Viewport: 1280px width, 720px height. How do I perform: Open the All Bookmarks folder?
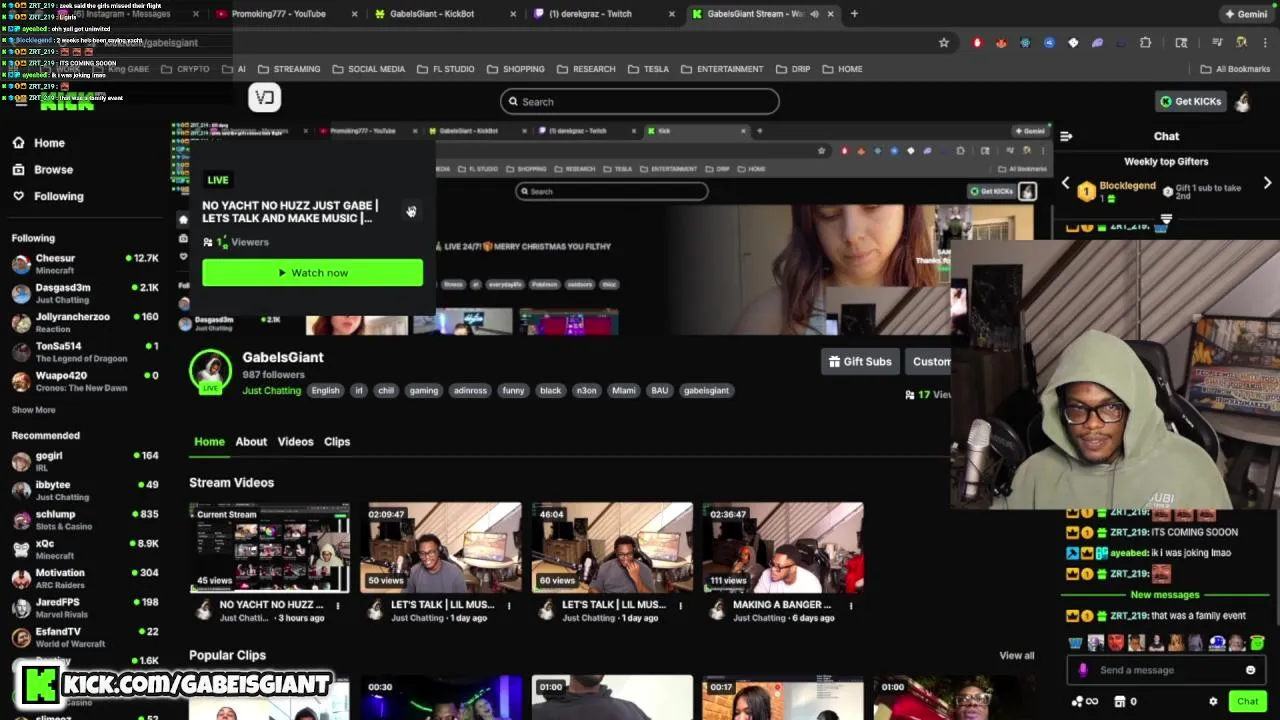1235,69
